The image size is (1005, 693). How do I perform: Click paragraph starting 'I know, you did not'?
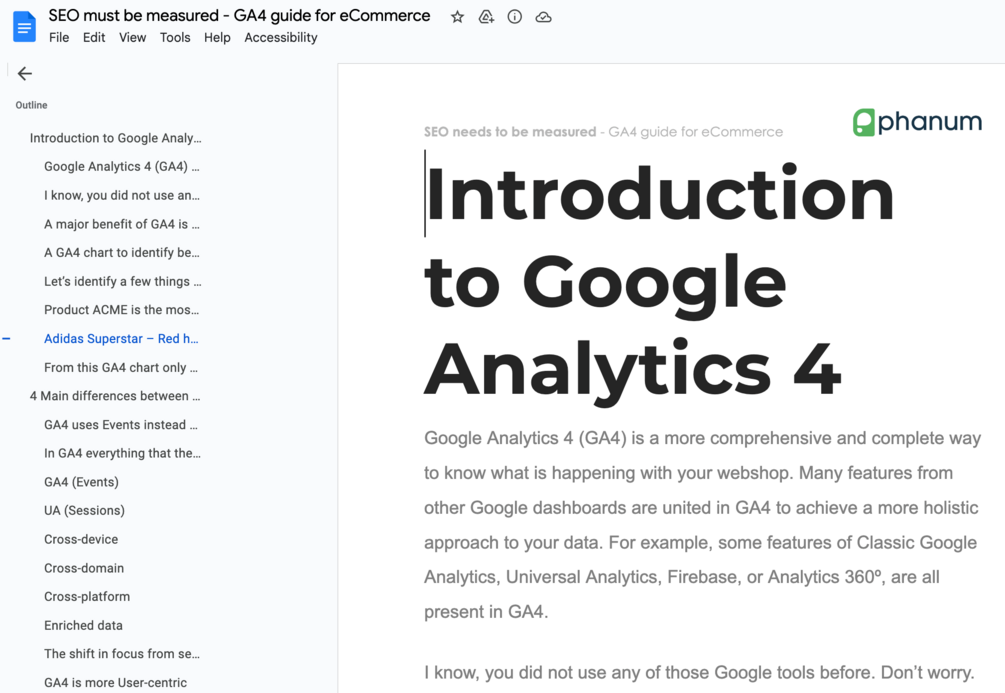tap(699, 673)
